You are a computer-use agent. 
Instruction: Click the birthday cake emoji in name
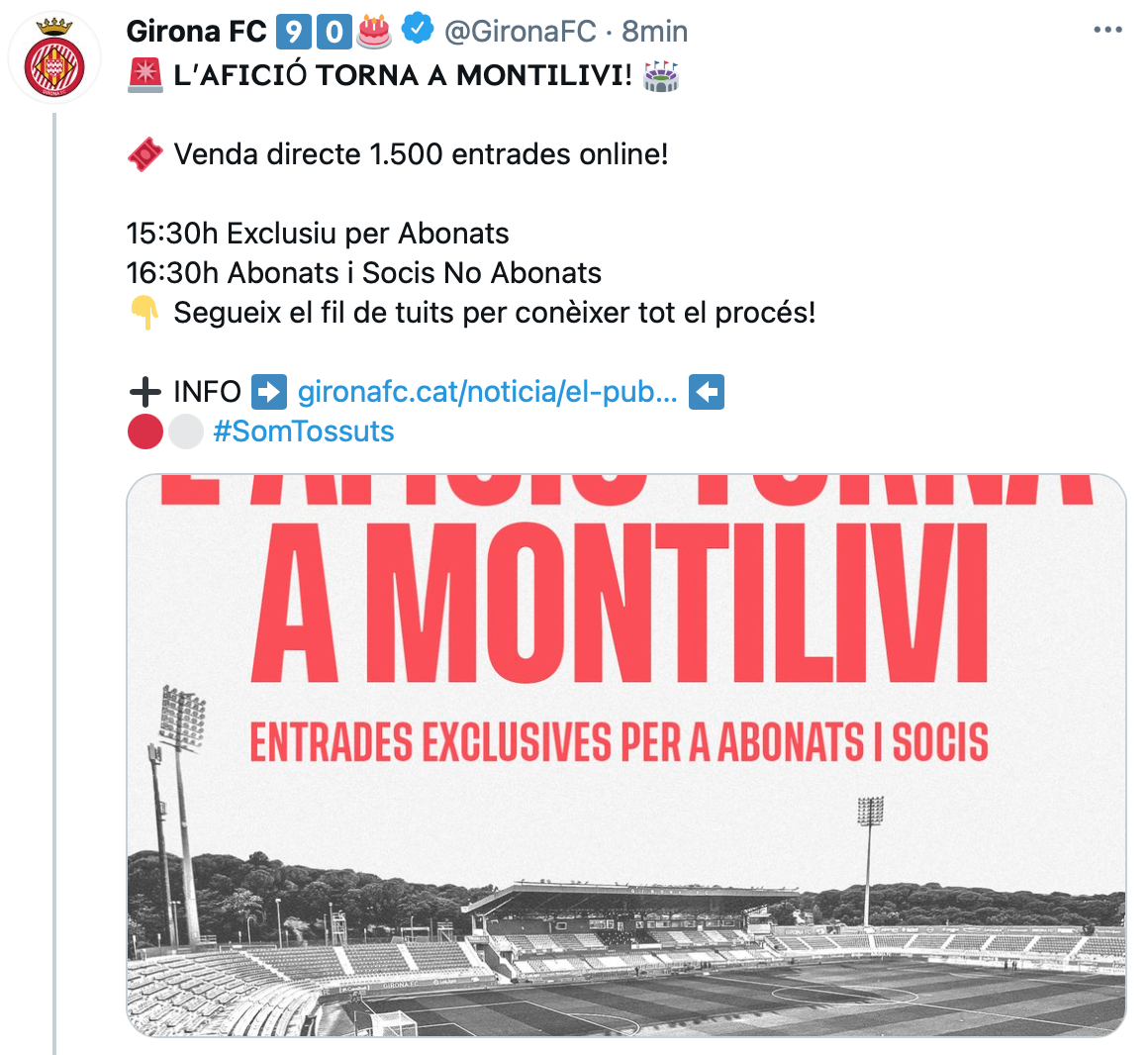pyautogui.click(x=373, y=32)
